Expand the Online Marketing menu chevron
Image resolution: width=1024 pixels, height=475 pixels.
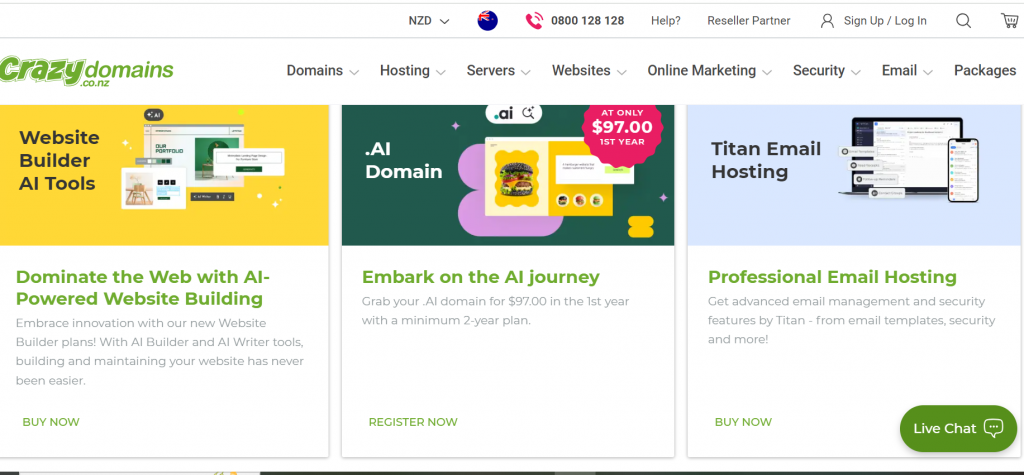[x=767, y=72]
